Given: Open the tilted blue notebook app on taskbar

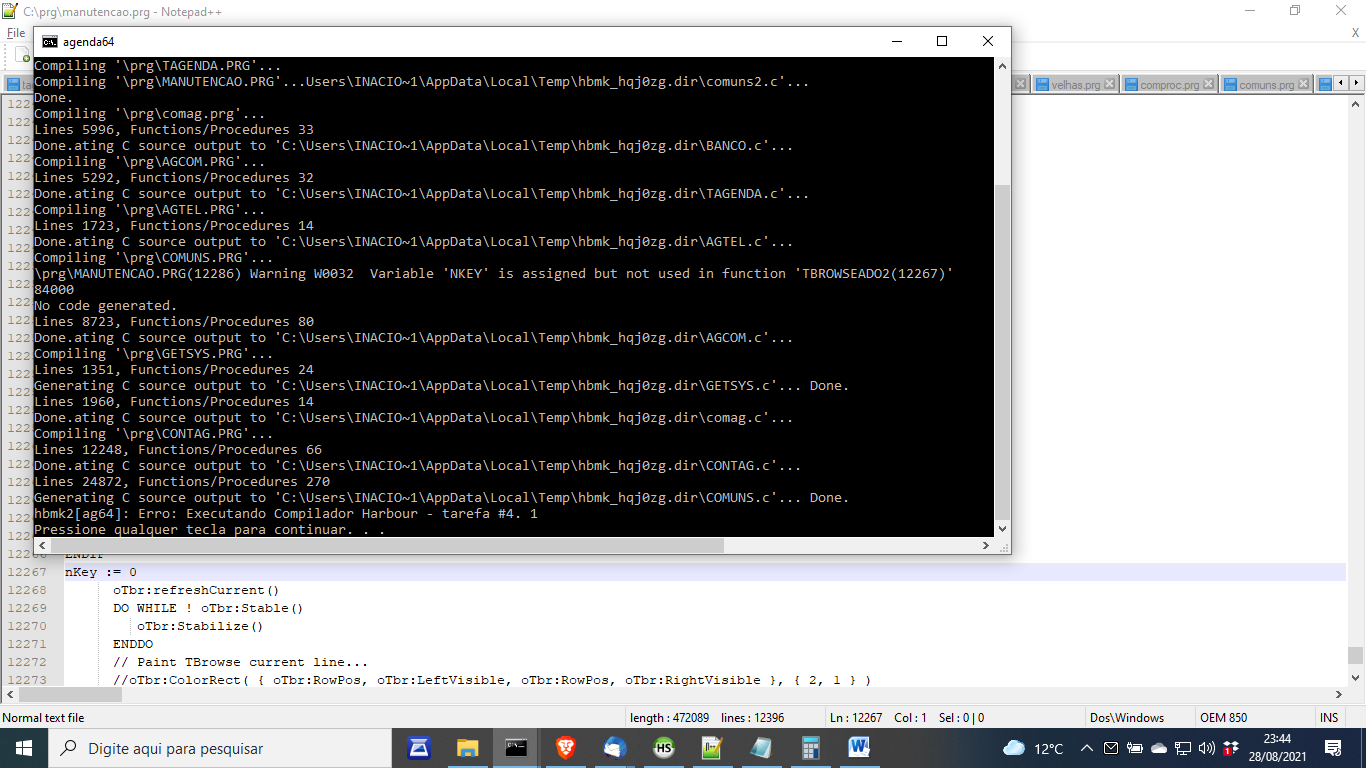Looking at the screenshot, I should (x=761, y=748).
